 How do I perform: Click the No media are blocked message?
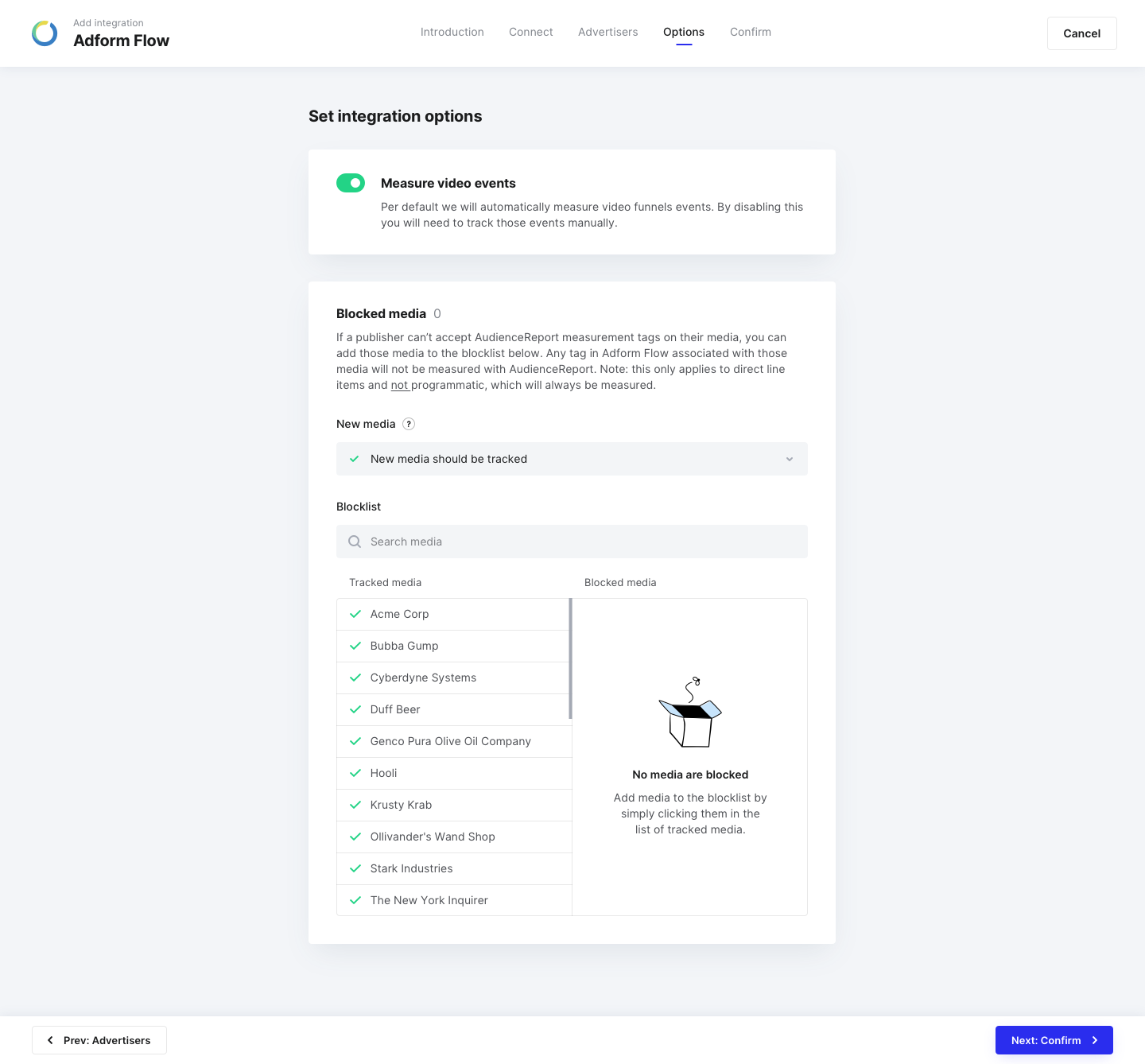690,775
